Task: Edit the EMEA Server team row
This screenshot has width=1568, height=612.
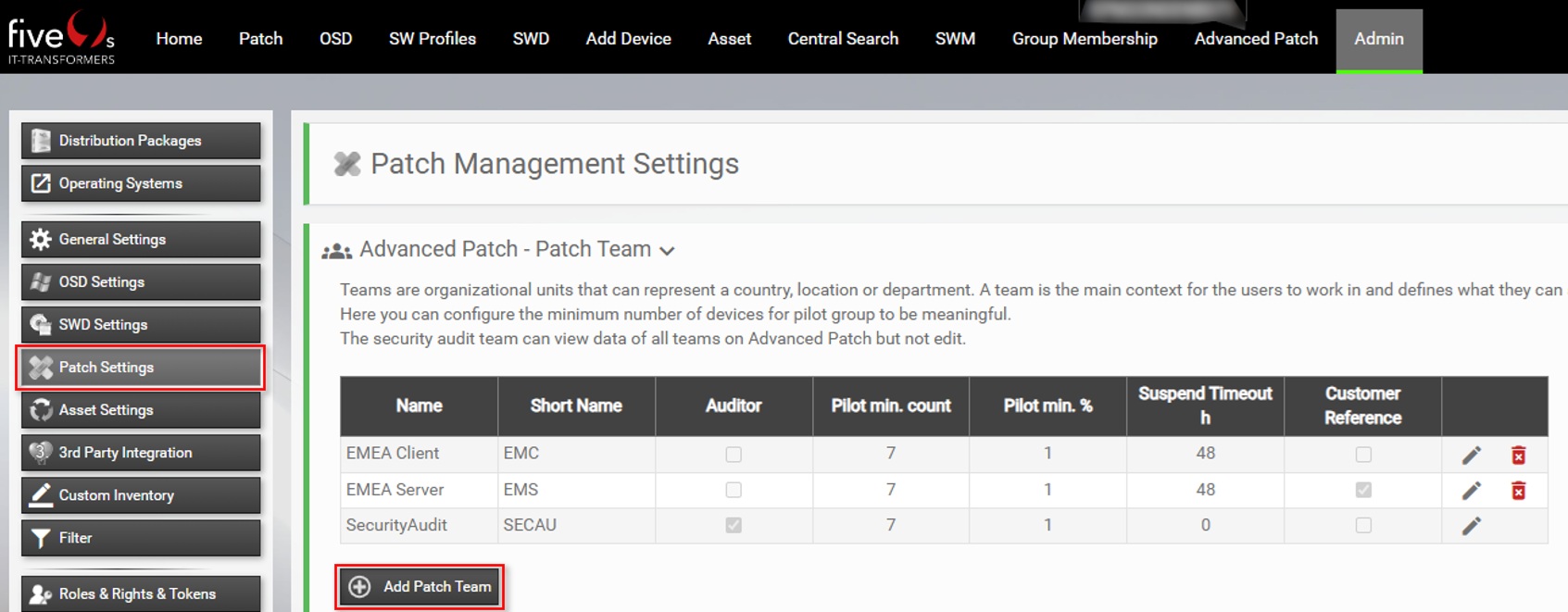Action: (1471, 490)
